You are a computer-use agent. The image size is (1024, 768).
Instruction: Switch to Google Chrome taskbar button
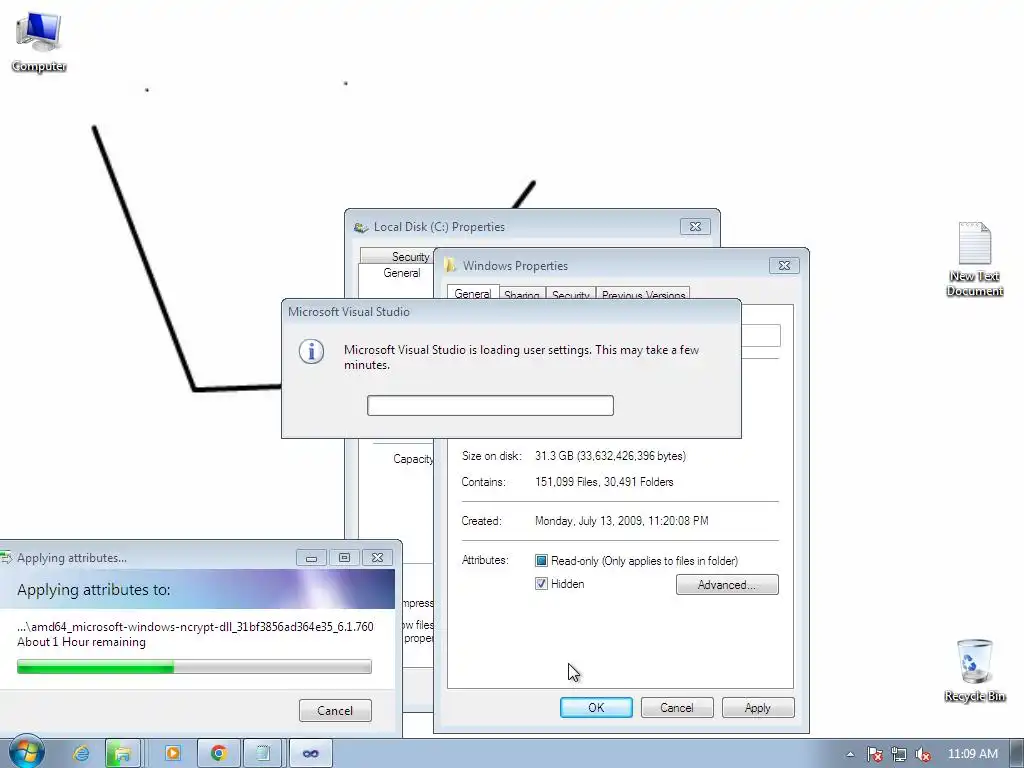point(219,754)
